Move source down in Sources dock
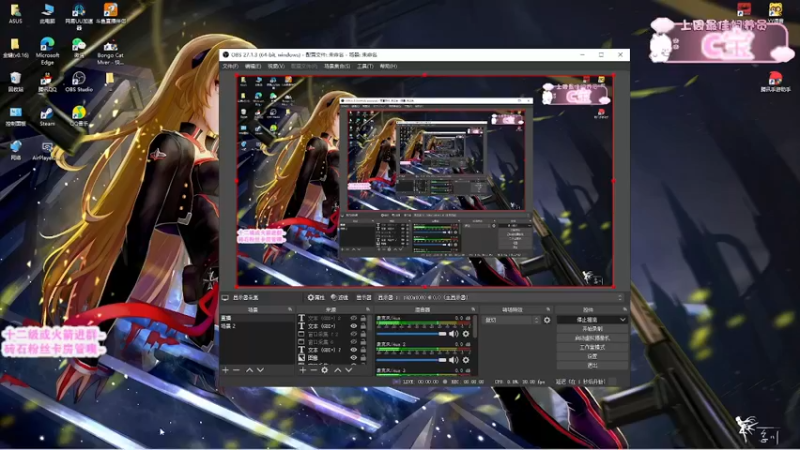Viewport: 800px width, 450px height. click(348, 370)
